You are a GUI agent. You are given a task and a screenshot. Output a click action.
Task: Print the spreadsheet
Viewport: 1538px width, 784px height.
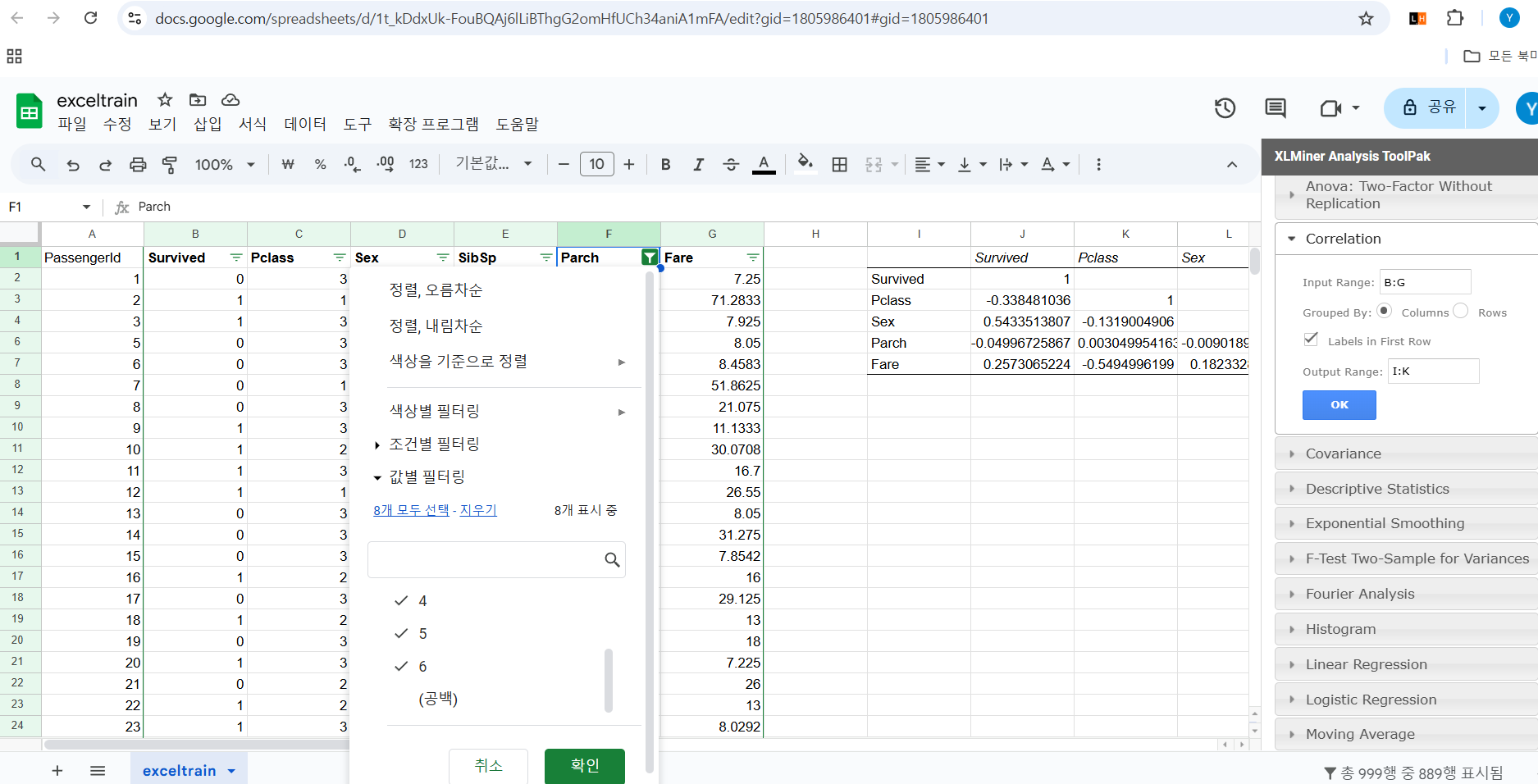138,165
